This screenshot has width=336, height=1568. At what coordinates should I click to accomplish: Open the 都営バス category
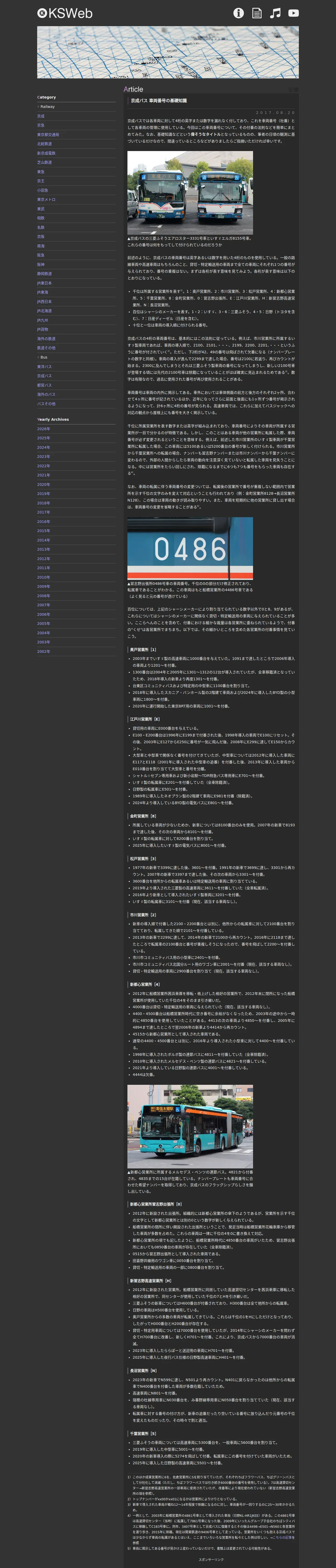coord(44,385)
